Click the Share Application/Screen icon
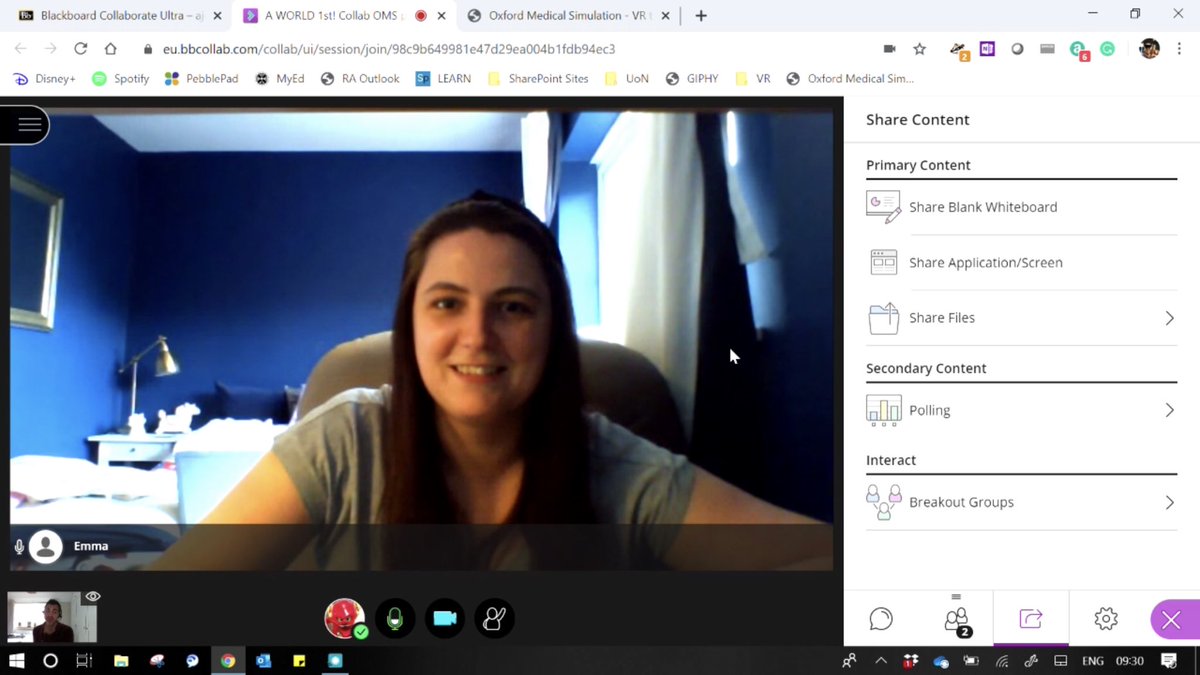The image size is (1200, 675). pos(883,263)
